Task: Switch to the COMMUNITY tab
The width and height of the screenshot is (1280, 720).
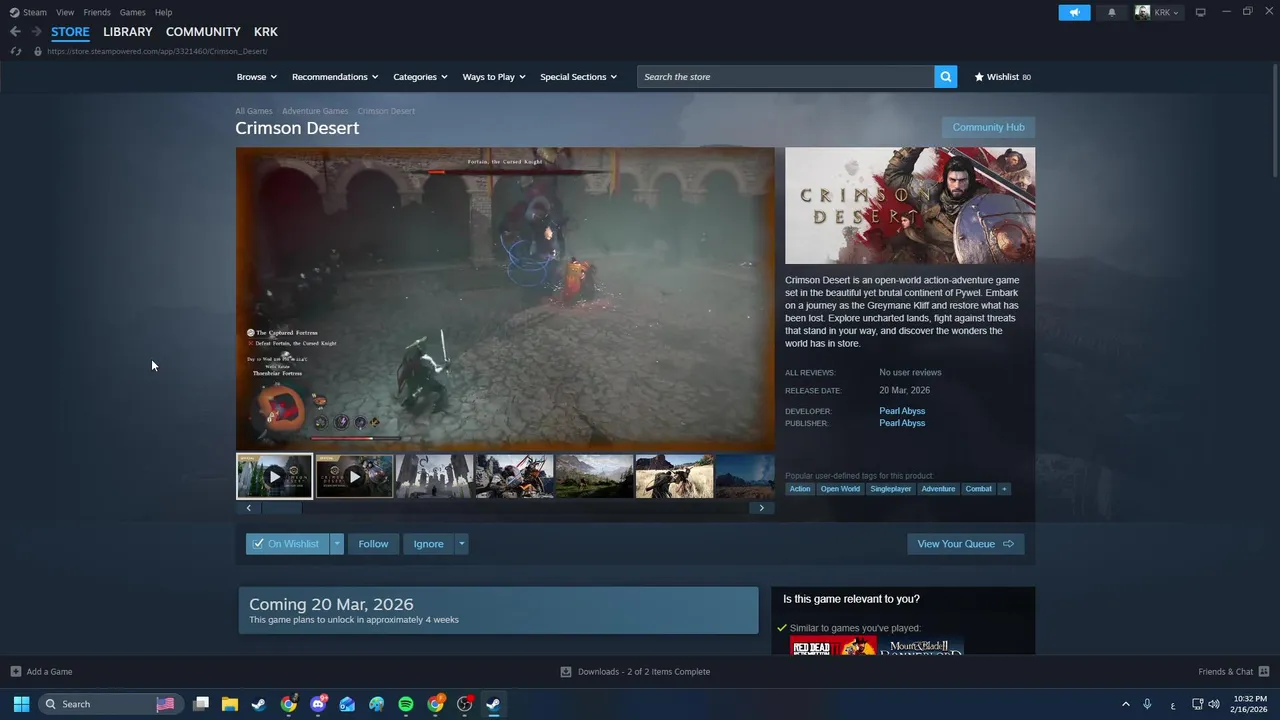Action: coord(203,32)
